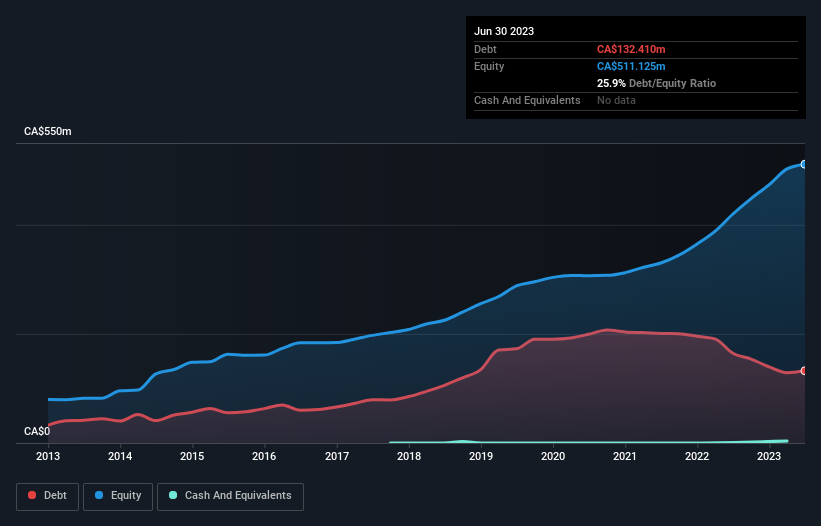This screenshot has height=526, width=821.
Task: Click the CA$132.410m debt value
Action: 631,49
